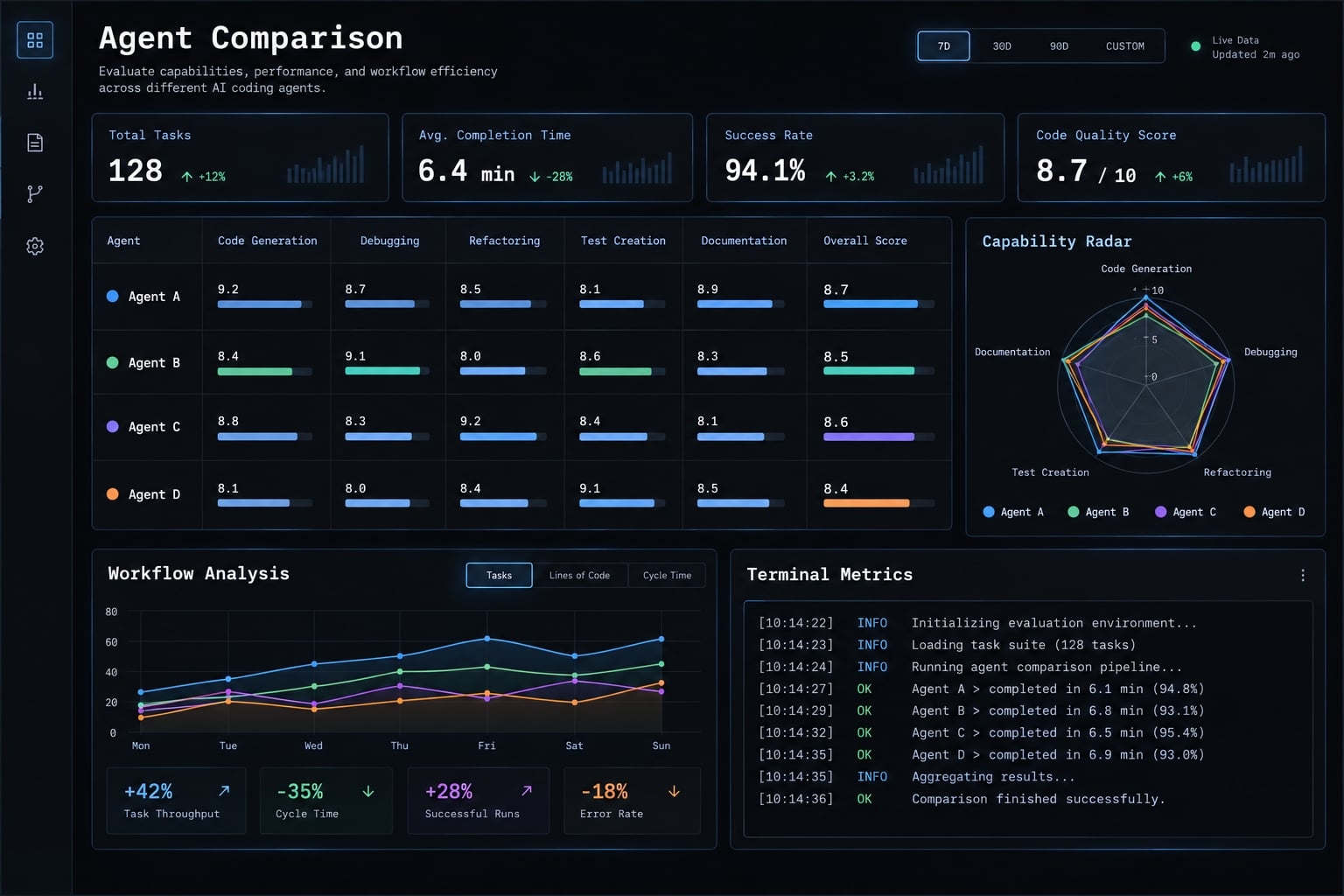Screen dimensions: 1344x896
Task: Click the Total Tasks sparkline chart
Action: (325, 164)
